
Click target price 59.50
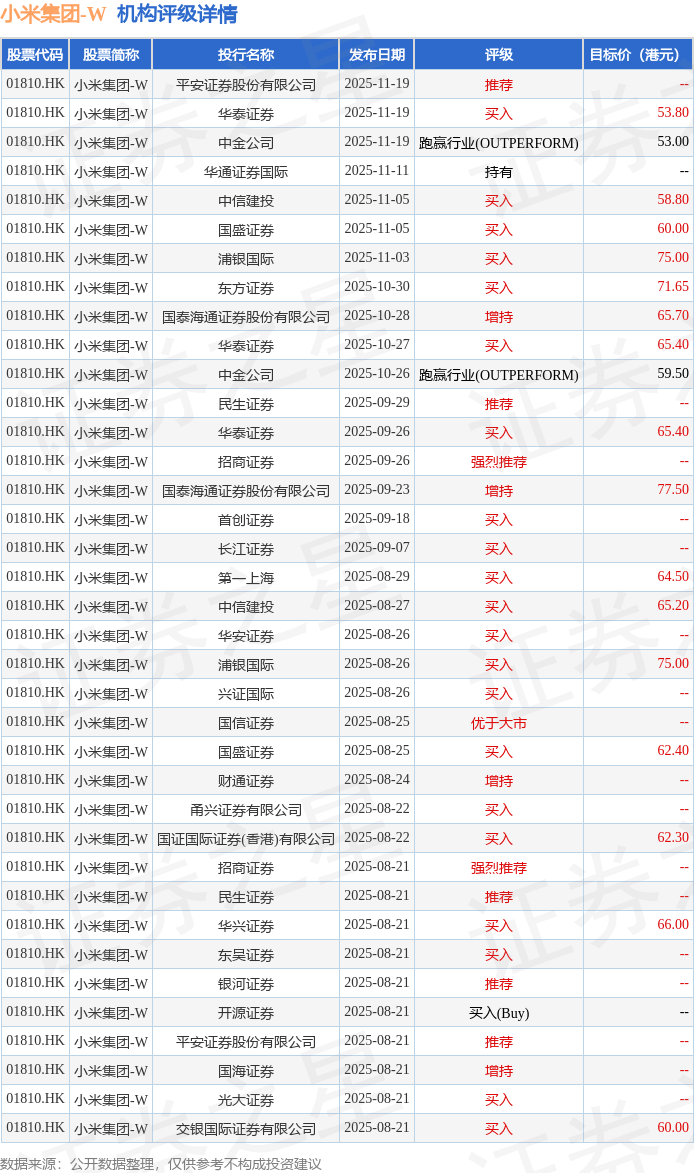pos(672,374)
